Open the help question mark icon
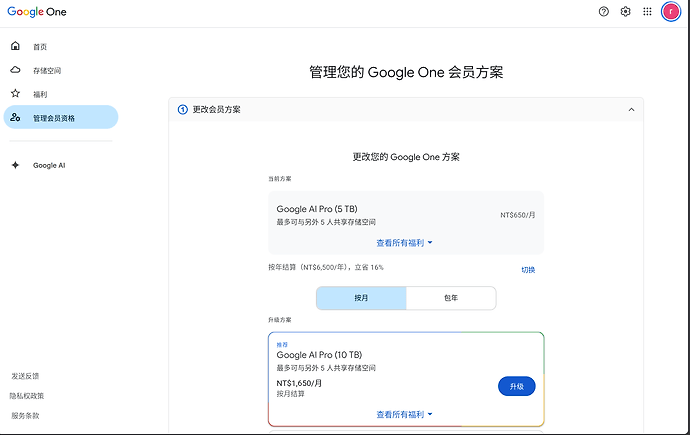This screenshot has height=435, width=690. (604, 11)
